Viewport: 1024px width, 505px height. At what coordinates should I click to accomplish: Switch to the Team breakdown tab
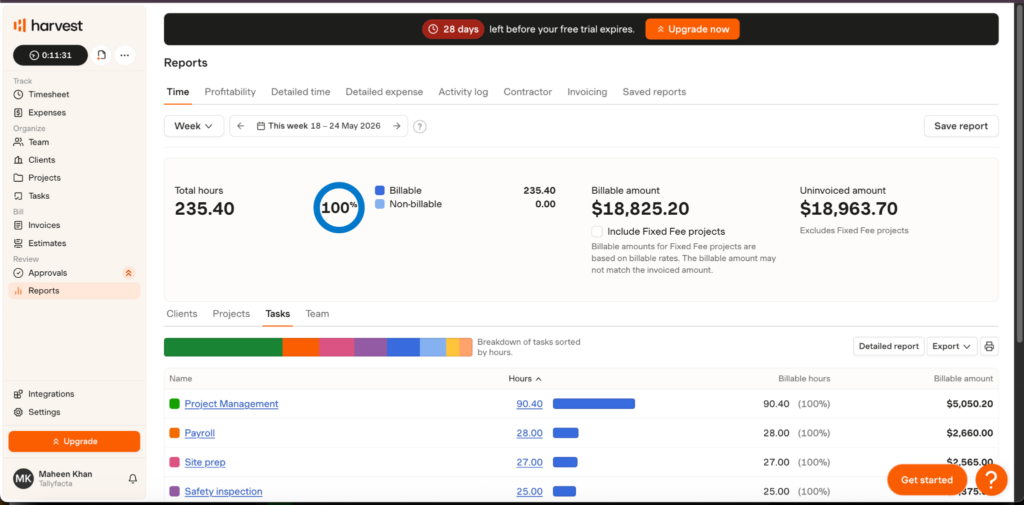click(317, 314)
